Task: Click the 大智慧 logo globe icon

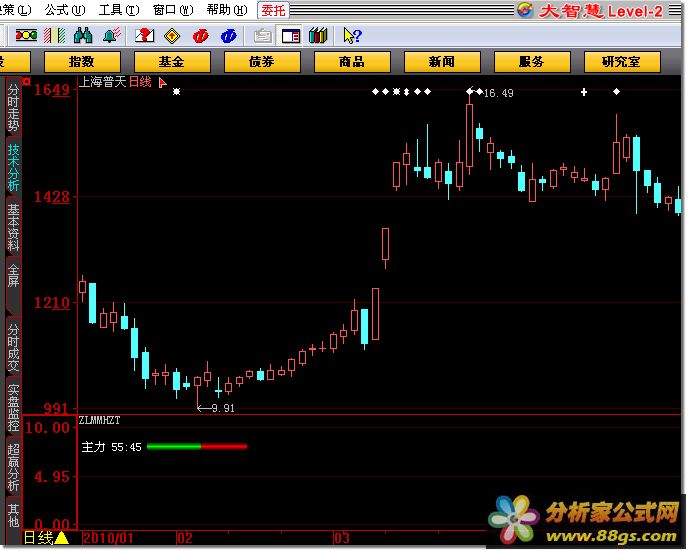Action: click(525, 9)
